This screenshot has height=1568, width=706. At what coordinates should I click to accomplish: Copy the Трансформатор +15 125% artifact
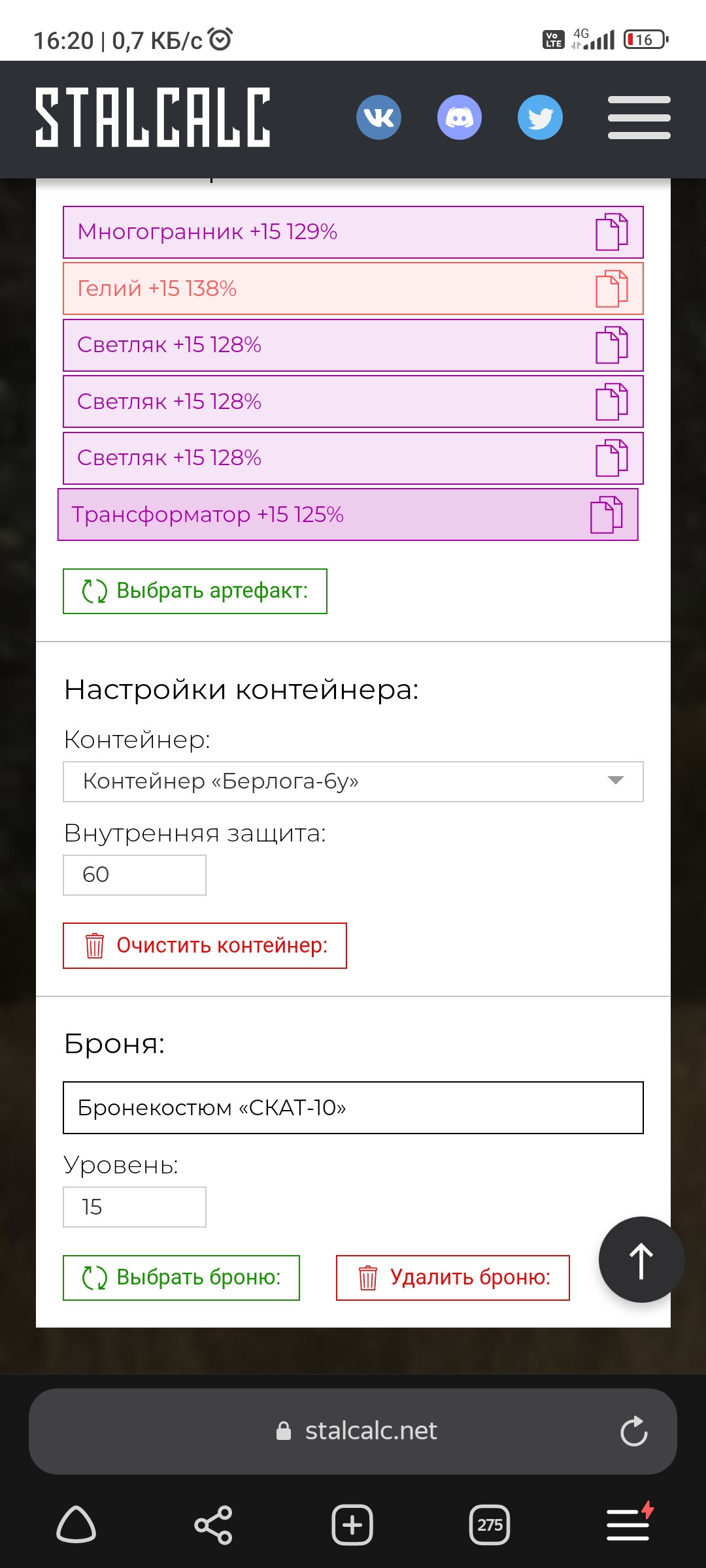(606, 515)
